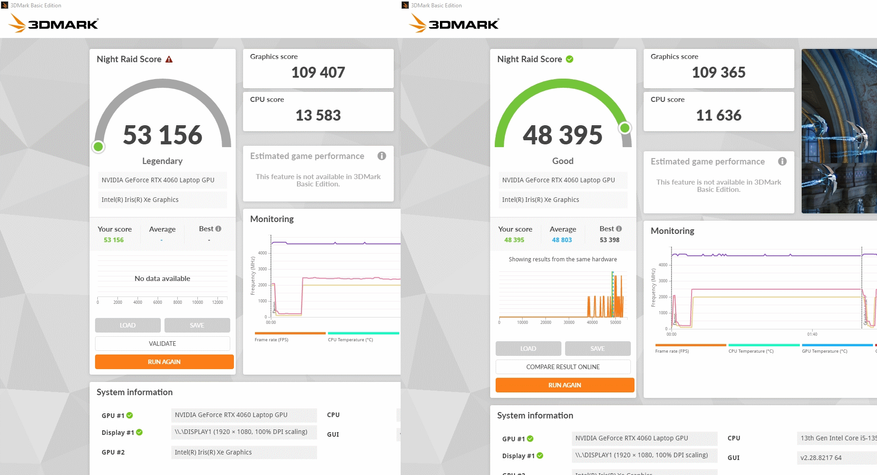Image resolution: width=877 pixels, height=475 pixels.
Task: Click the left 3DMark logo
Action: click(54, 23)
